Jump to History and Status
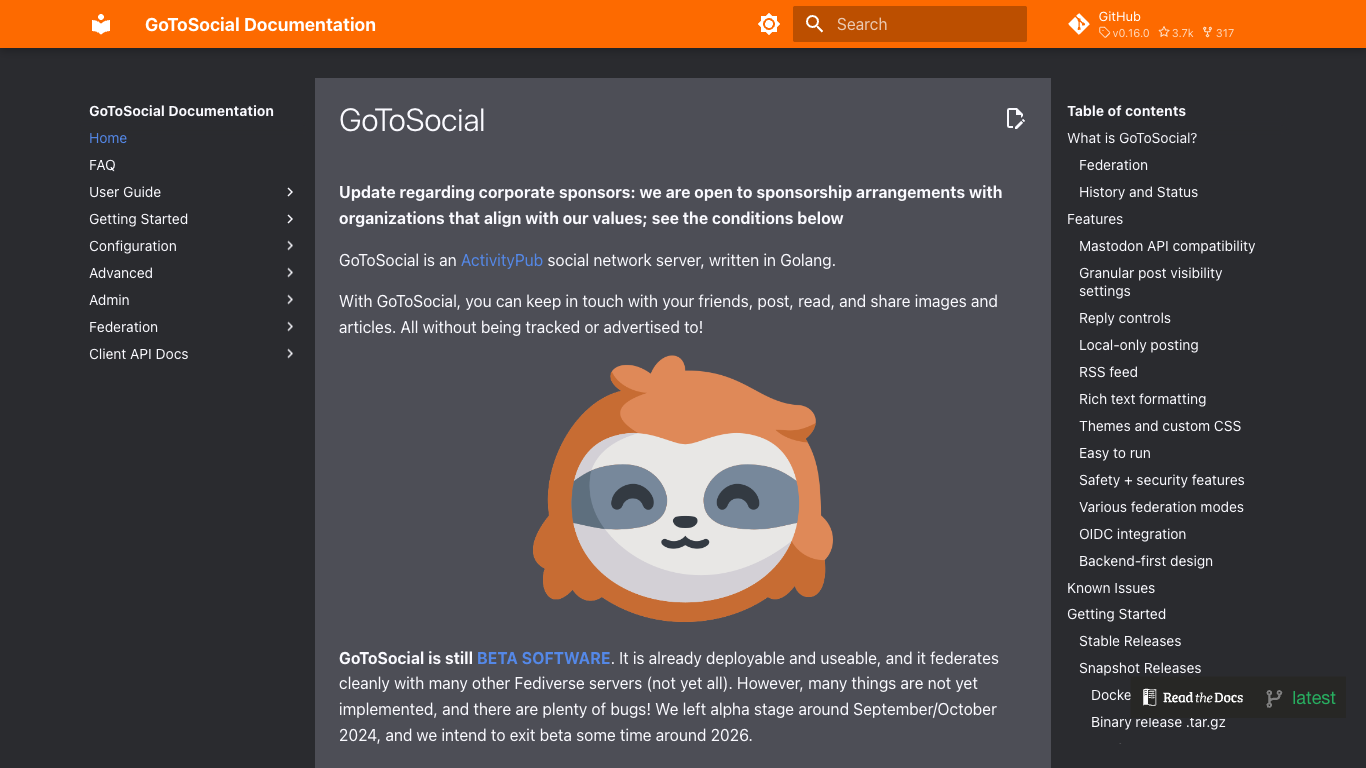This screenshot has height=768, width=1366. [1138, 192]
